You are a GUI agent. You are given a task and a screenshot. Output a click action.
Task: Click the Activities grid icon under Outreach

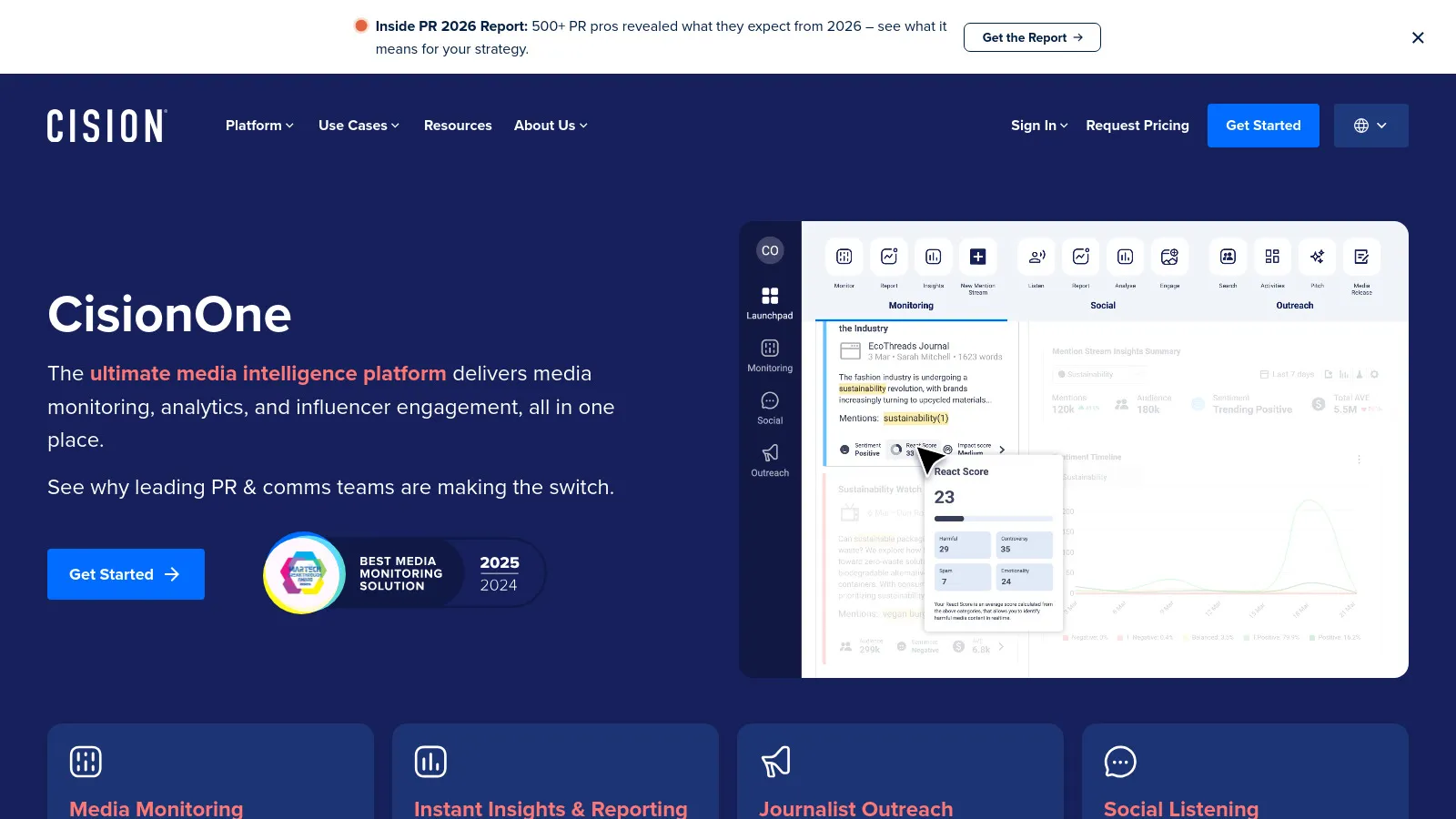(x=1272, y=257)
